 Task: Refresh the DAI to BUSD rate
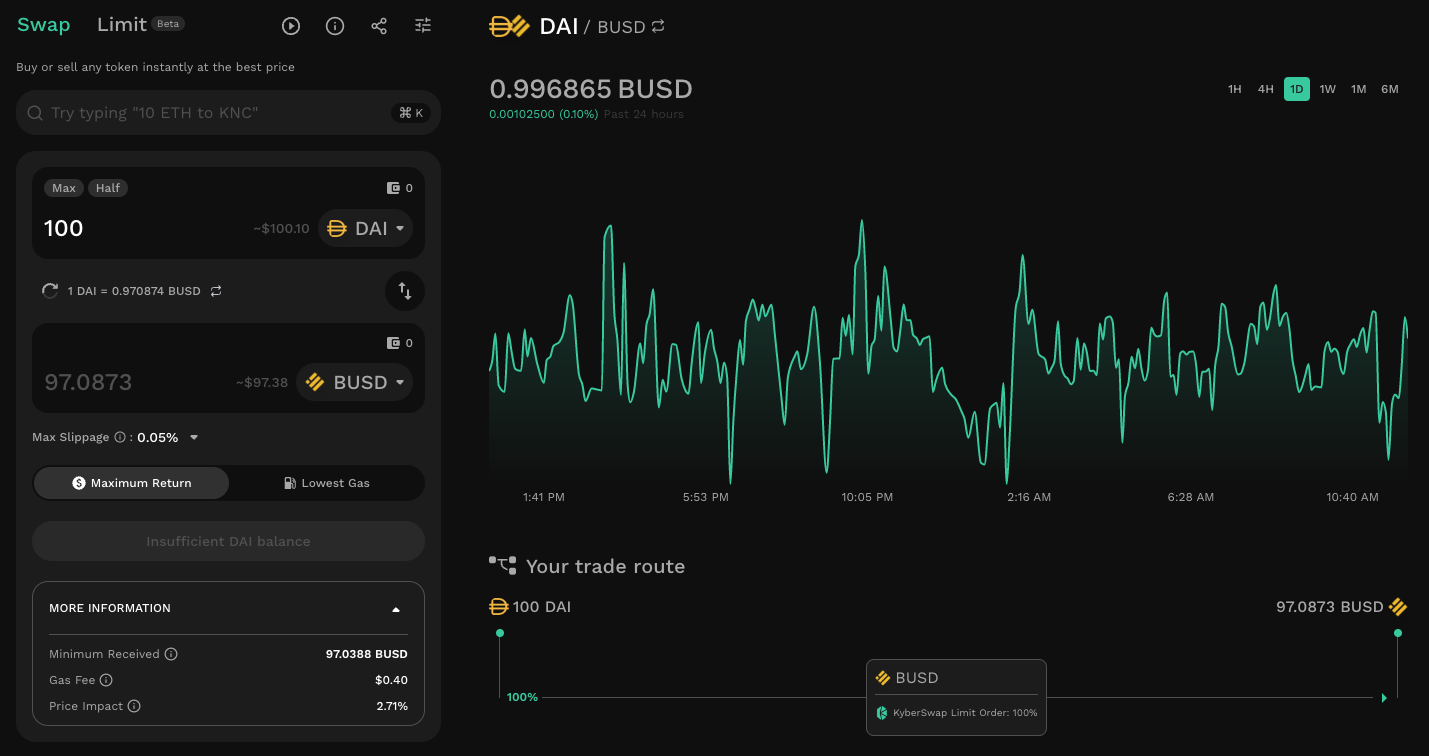tap(50, 291)
